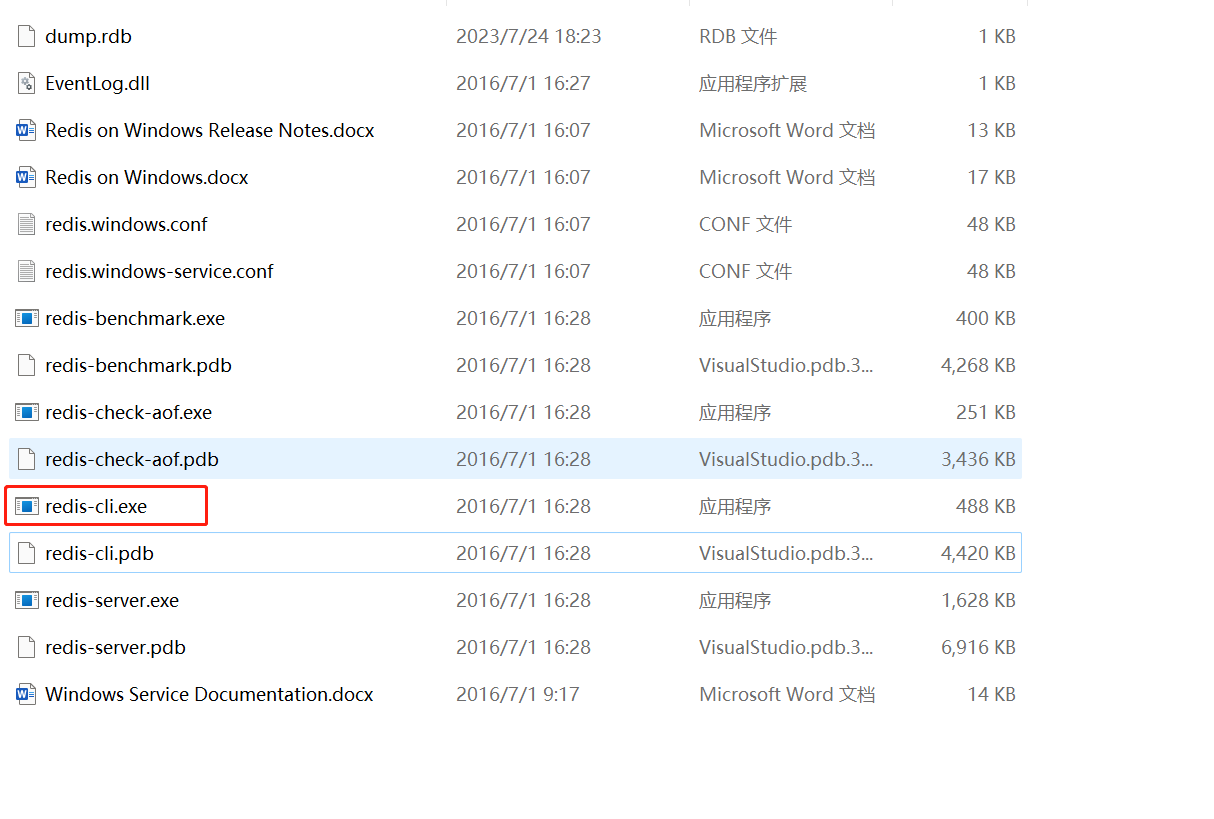Click the redis-benchmark.exe application icon
This screenshot has height=819, width=1214.
pyautogui.click(x=27, y=318)
